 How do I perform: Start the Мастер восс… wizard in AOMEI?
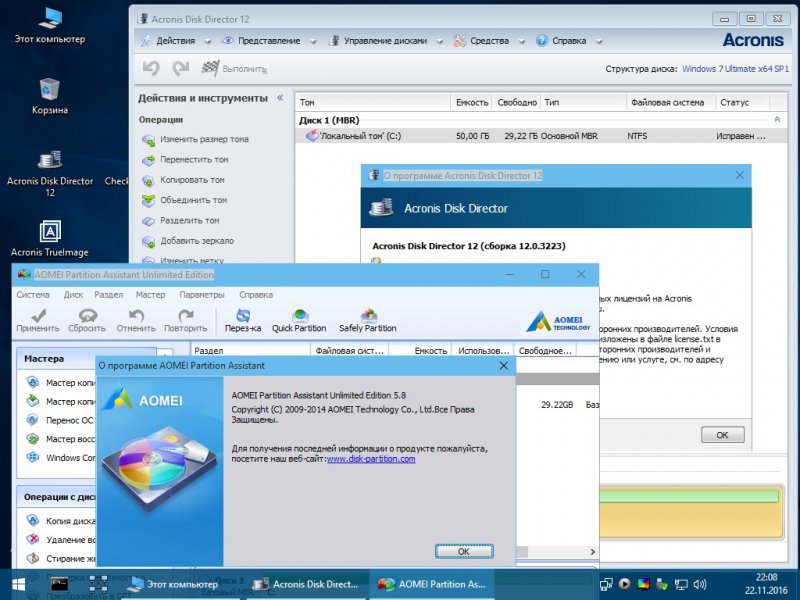pyautogui.click(x=60, y=439)
